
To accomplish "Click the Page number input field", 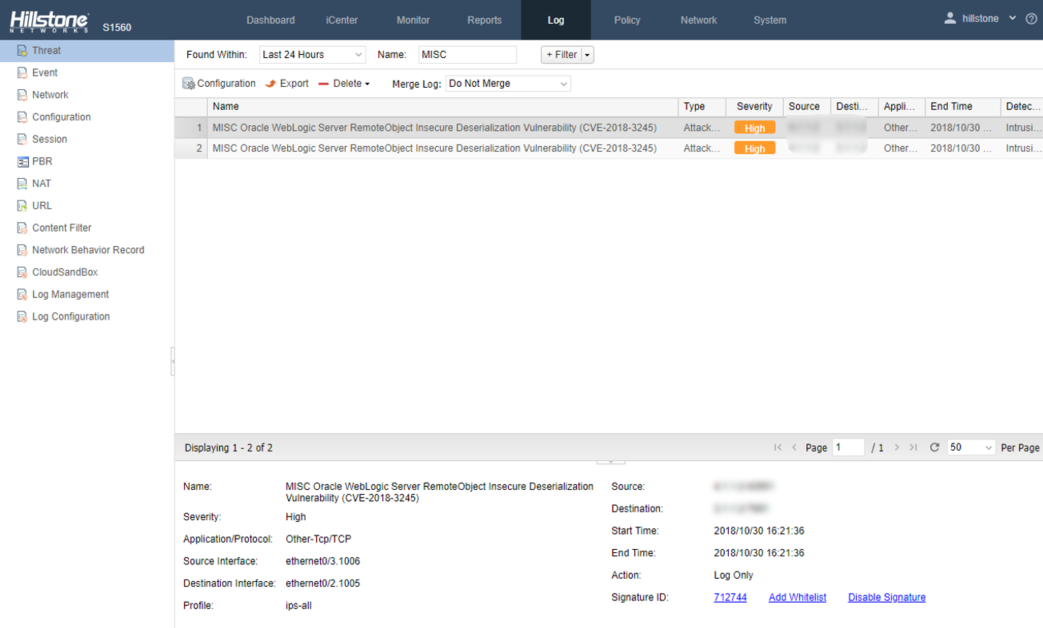I will [x=848, y=448].
